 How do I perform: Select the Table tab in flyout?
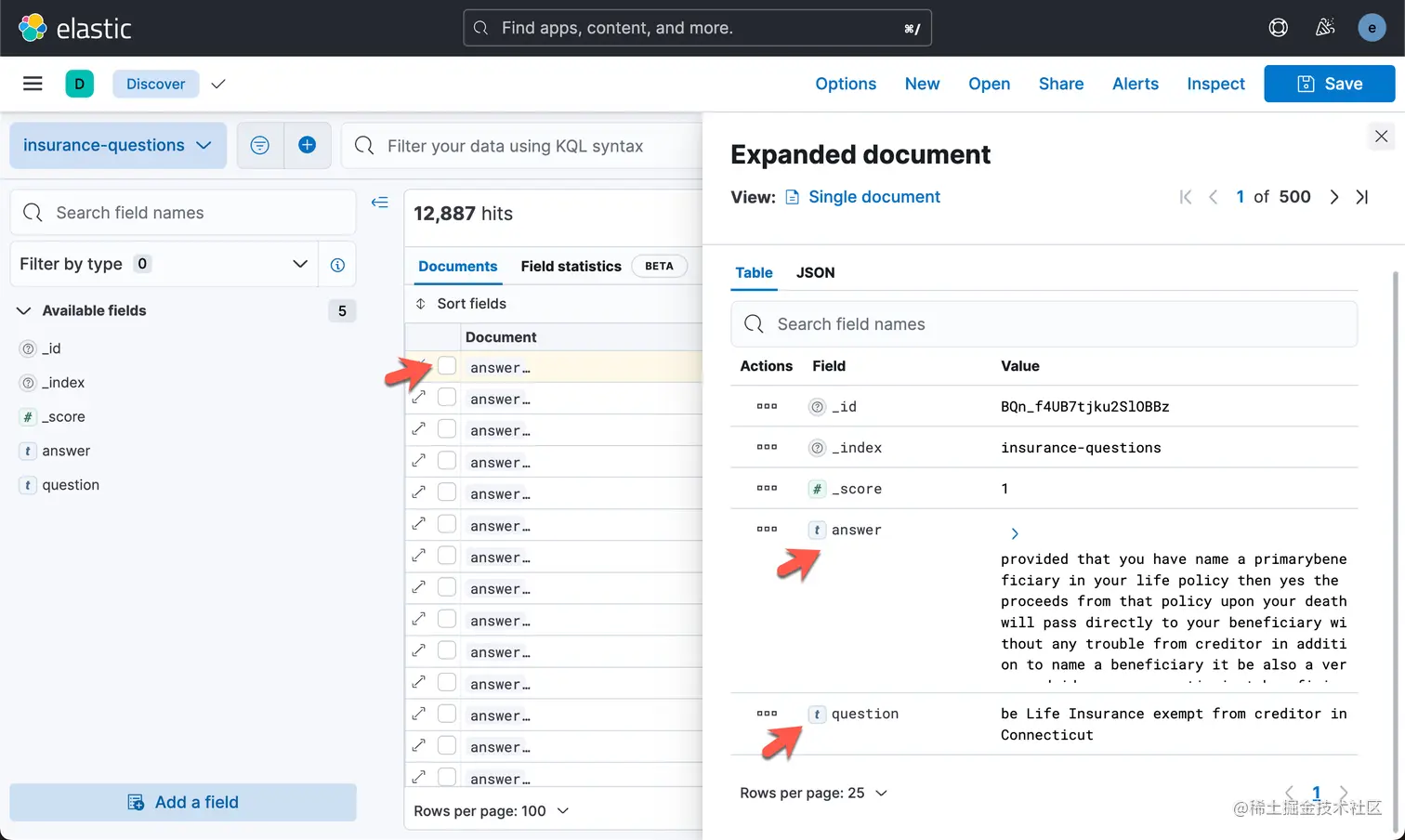tap(754, 272)
